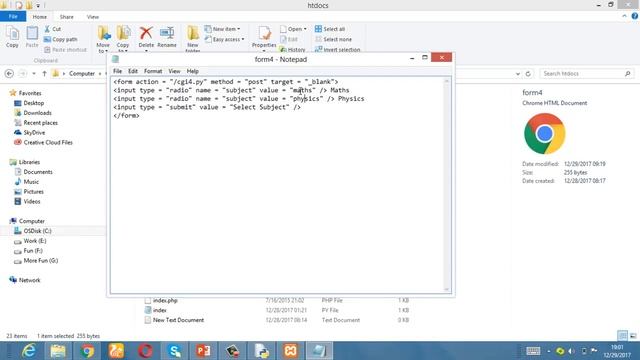The width and height of the screenshot is (640, 360).
Task: Switch to the View ribbon tab in Explorer
Action: point(93,17)
